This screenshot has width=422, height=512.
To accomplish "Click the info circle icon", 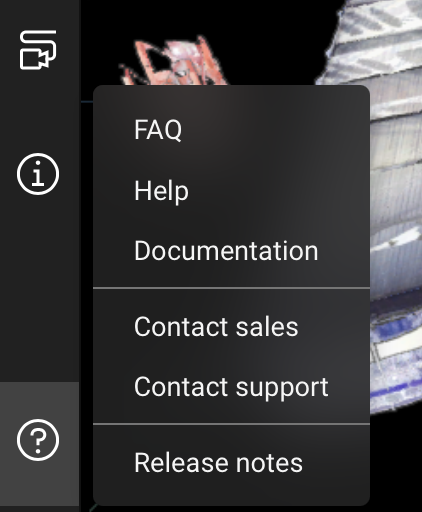I will [38, 174].
